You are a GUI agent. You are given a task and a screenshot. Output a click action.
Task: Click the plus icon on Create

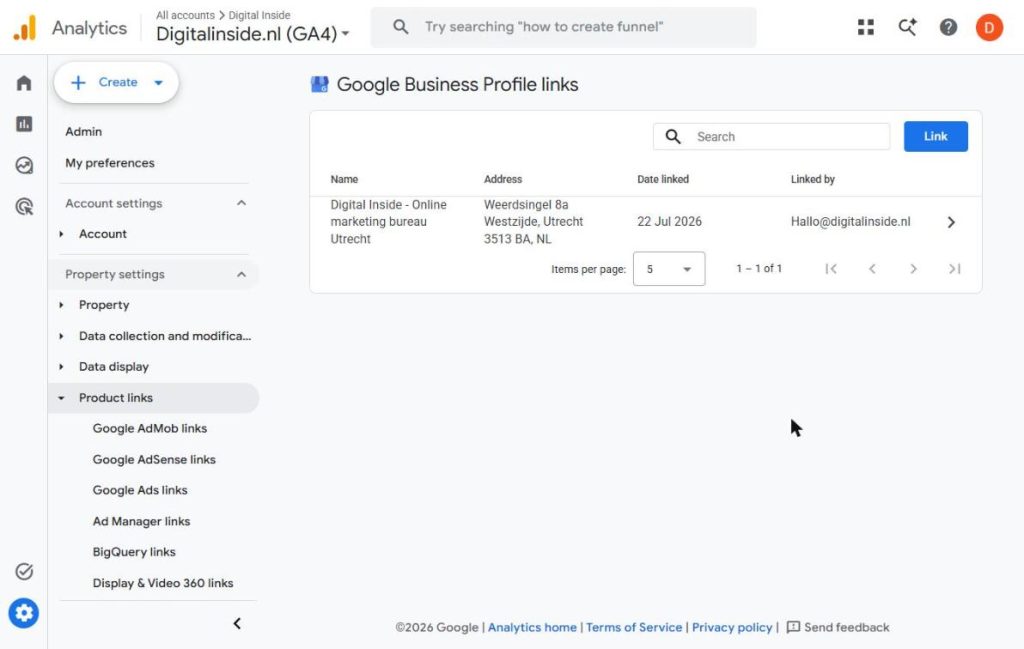click(78, 82)
